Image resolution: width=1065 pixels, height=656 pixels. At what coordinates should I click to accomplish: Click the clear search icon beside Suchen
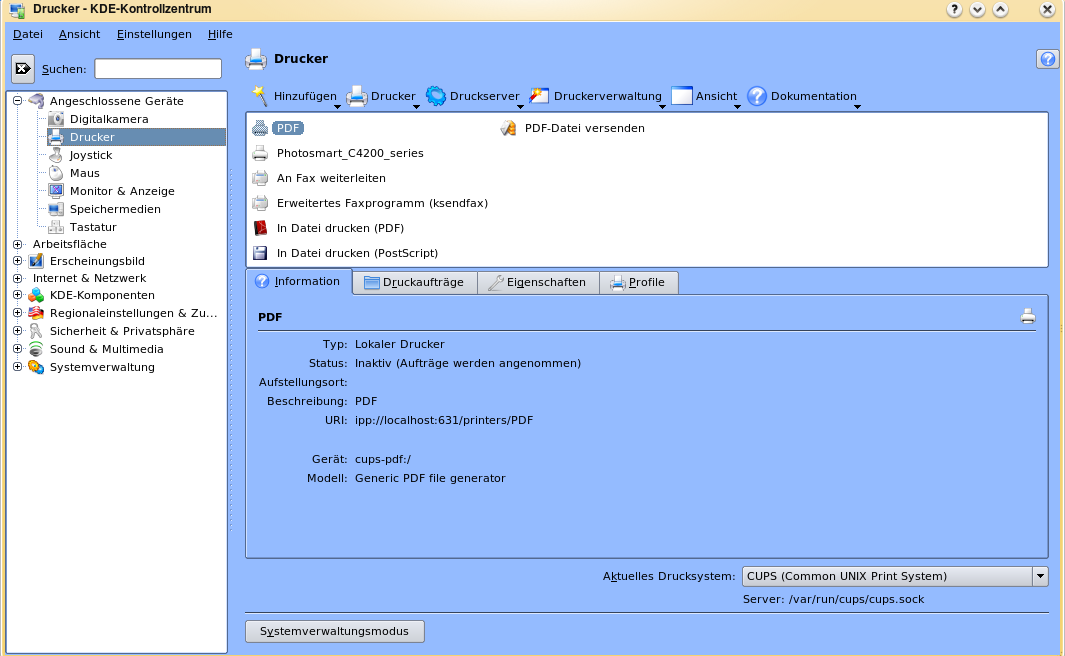click(x=23, y=69)
